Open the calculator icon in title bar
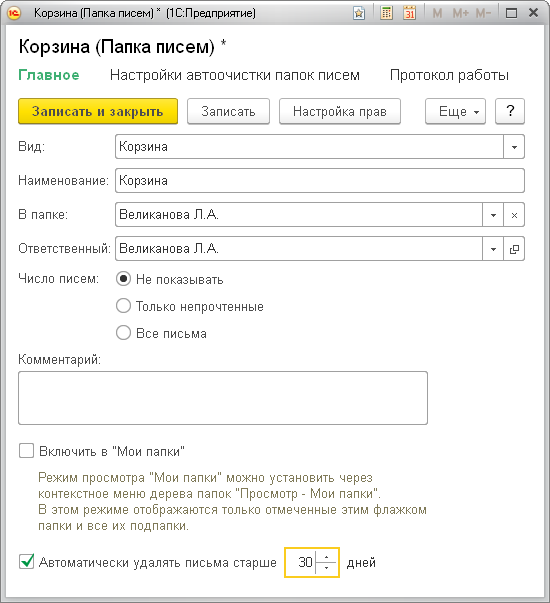 386,13
